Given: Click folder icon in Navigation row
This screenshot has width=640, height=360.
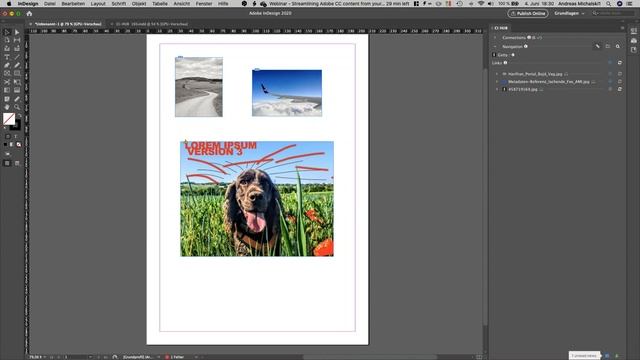Looking at the screenshot, I should pos(608,47).
